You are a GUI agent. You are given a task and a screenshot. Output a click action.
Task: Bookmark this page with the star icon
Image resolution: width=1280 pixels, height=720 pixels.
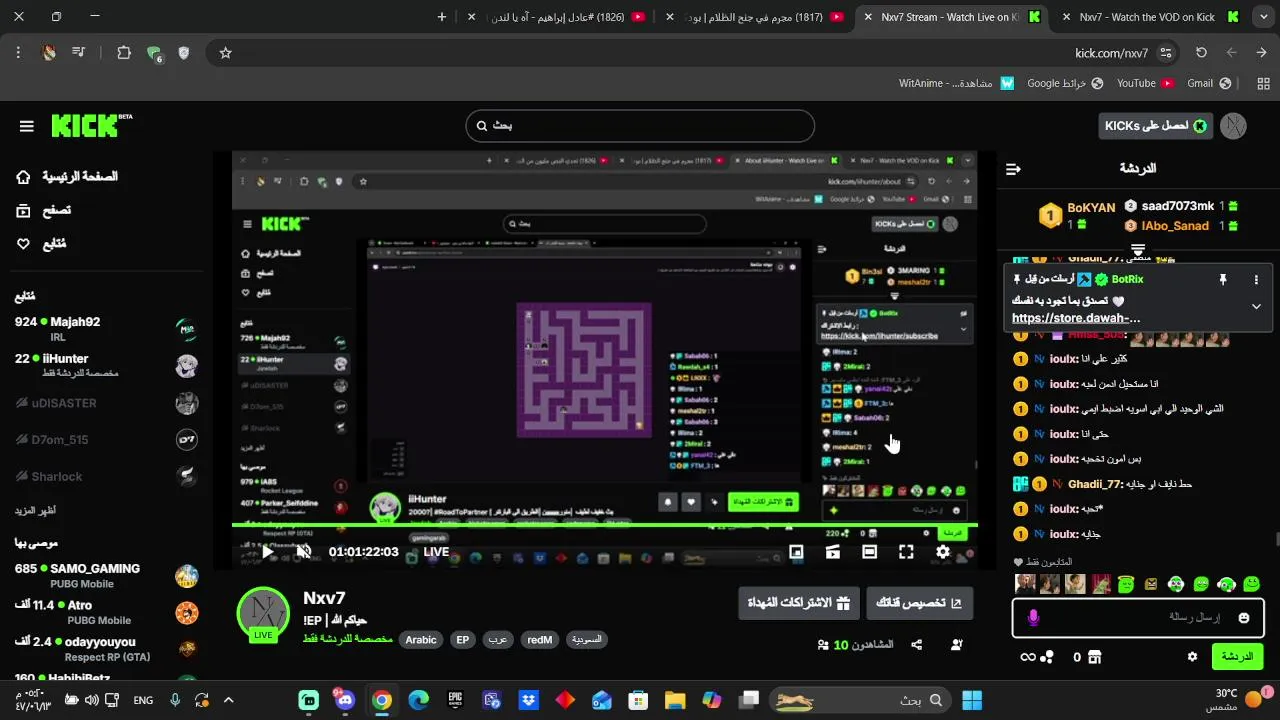pyautogui.click(x=225, y=53)
